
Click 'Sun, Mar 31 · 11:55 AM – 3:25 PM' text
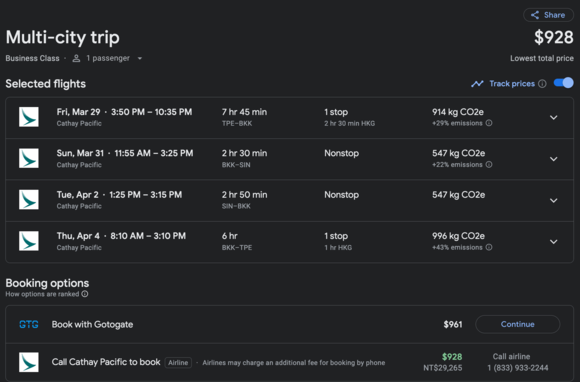tap(125, 153)
